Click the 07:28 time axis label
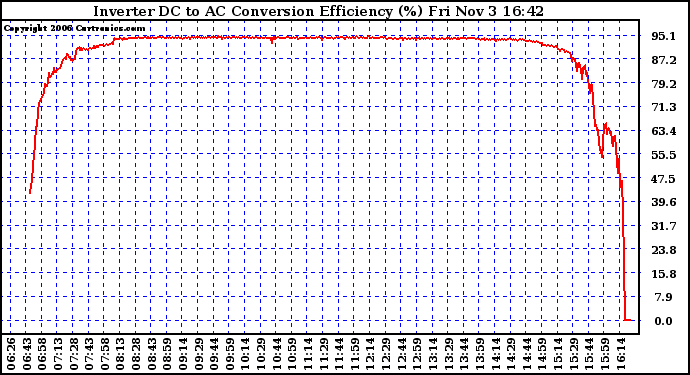The height and width of the screenshot is (375, 690). pos(73,354)
